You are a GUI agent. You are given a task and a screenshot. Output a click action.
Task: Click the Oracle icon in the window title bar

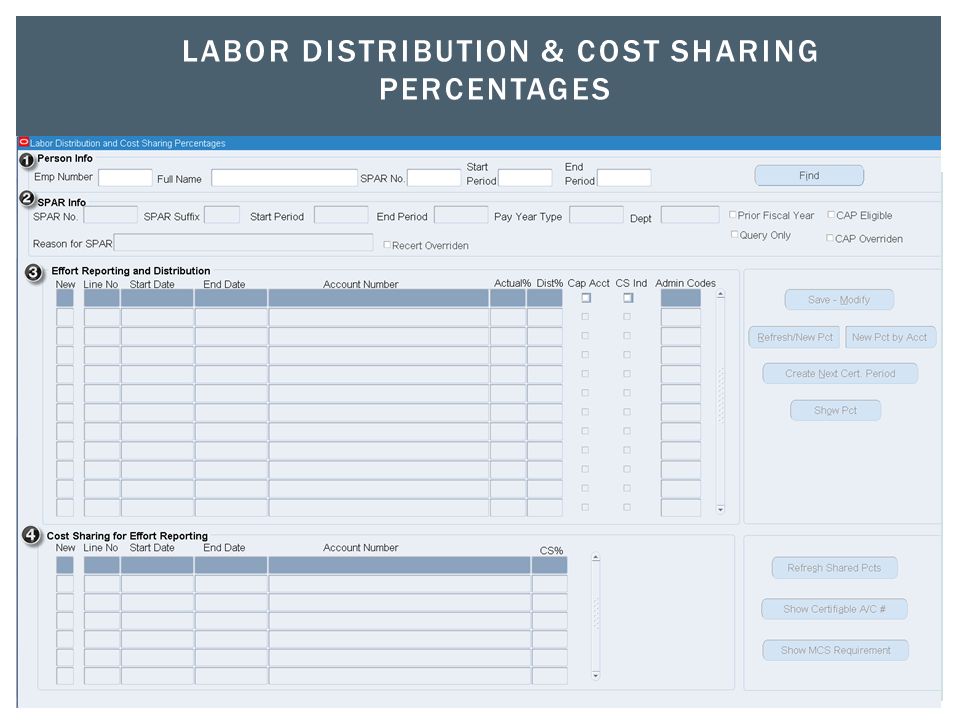[x=24, y=142]
